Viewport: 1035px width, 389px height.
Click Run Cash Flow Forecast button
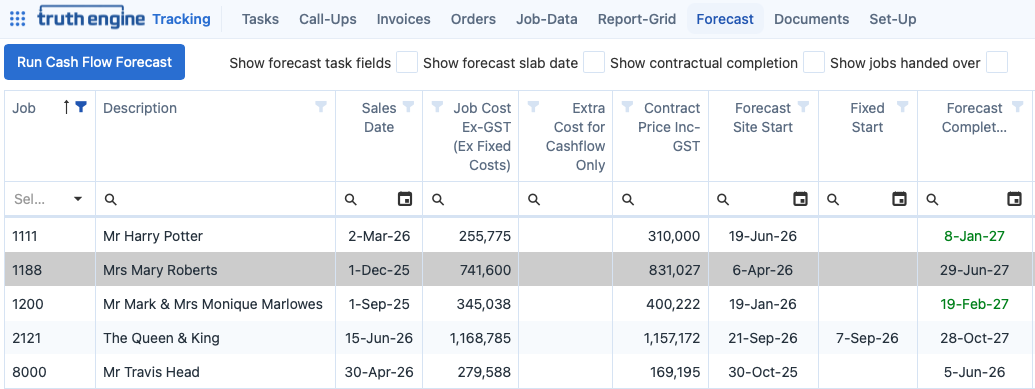tap(94, 62)
